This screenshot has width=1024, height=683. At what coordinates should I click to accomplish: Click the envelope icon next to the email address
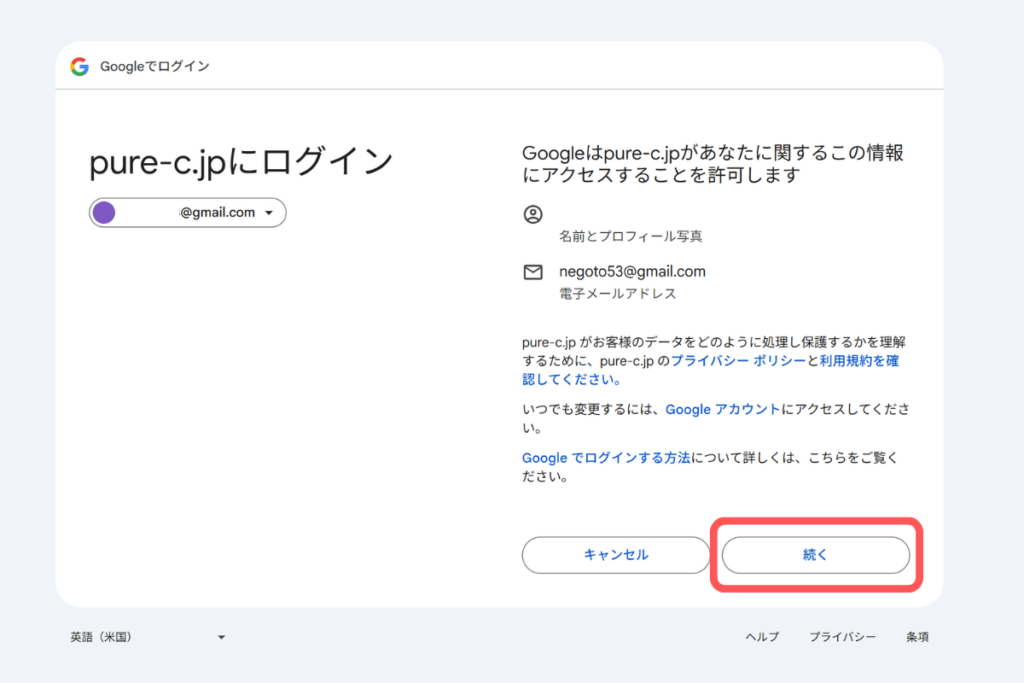[533, 270]
